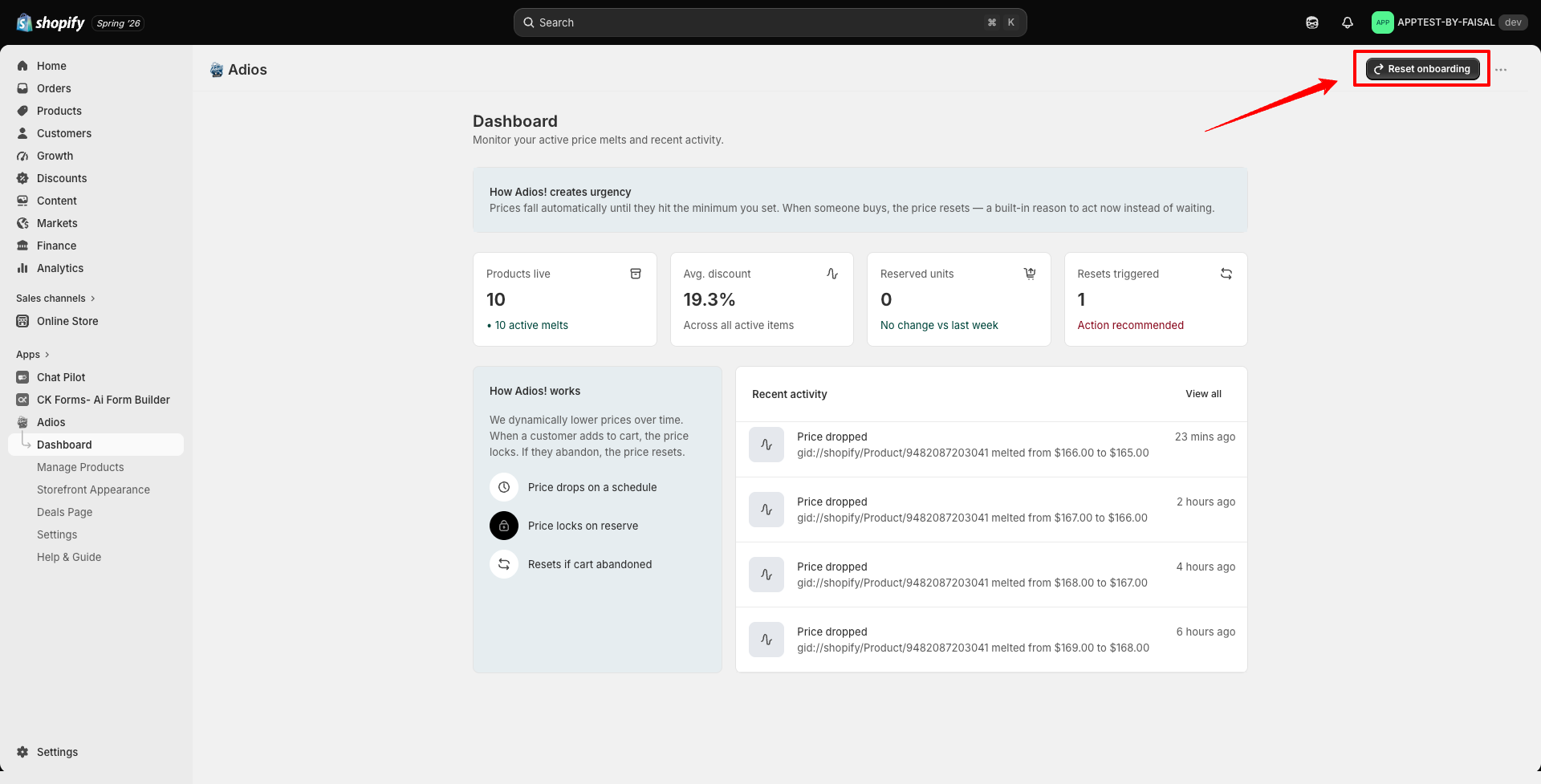Click the Reserved units cart icon
This screenshot has width=1541, height=784.
[1030, 274]
